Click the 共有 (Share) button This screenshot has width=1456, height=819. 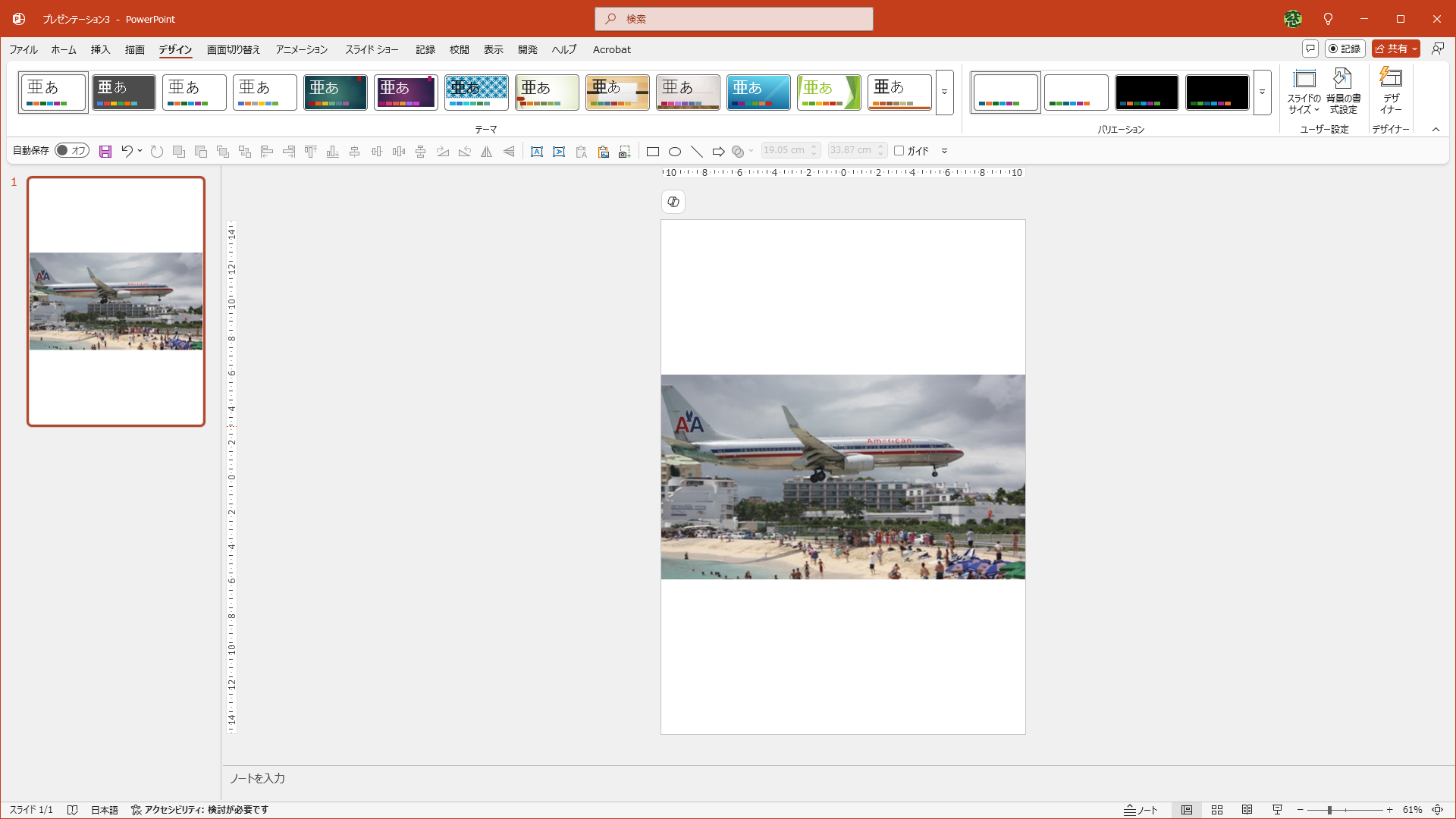(1392, 49)
